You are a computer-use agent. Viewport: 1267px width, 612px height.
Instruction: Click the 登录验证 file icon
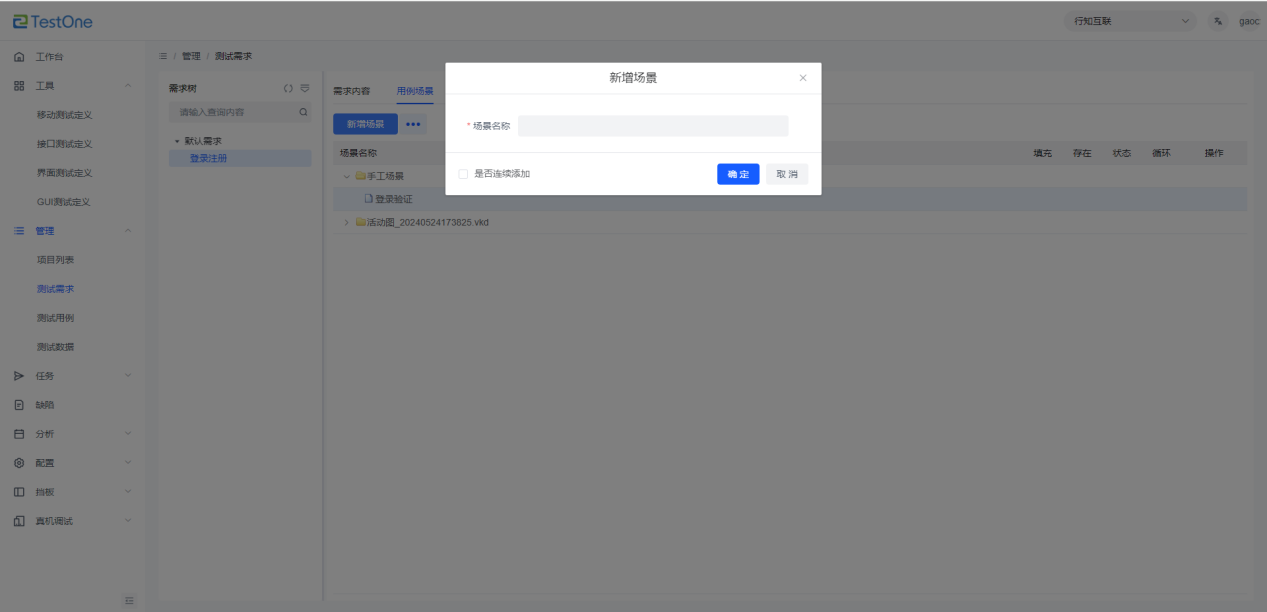point(368,198)
